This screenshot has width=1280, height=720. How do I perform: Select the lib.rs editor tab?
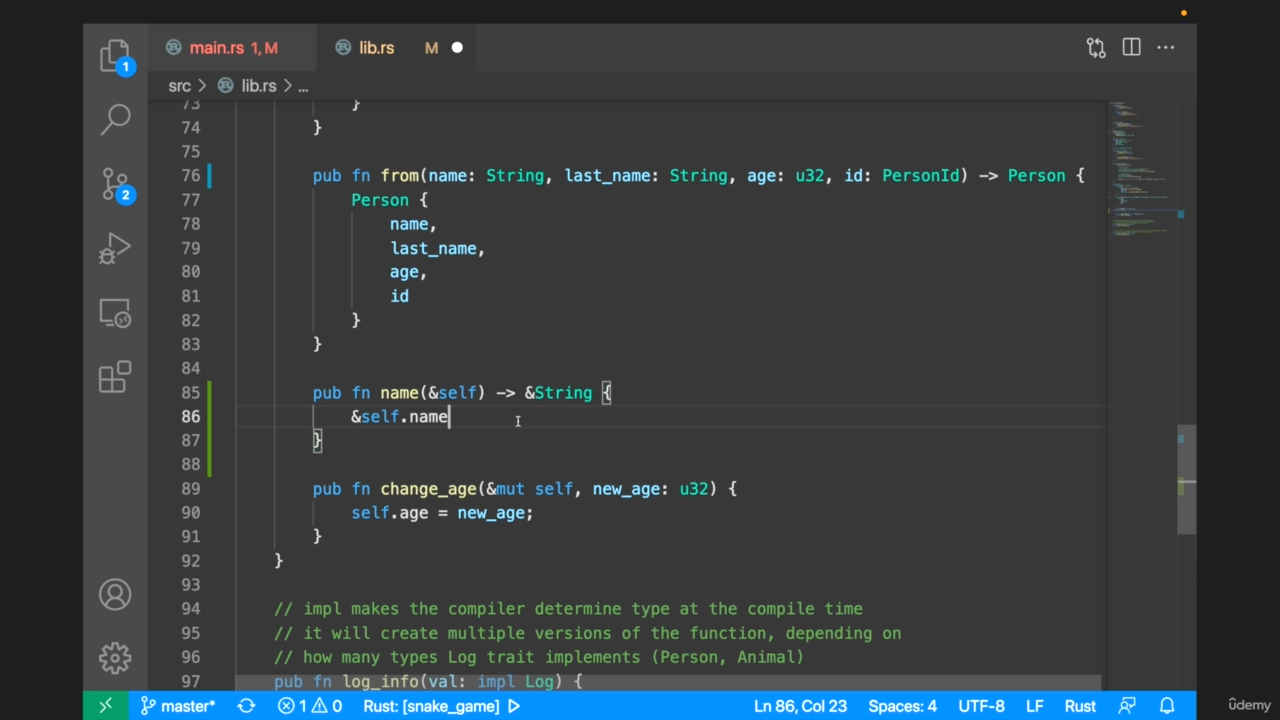(x=377, y=48)
